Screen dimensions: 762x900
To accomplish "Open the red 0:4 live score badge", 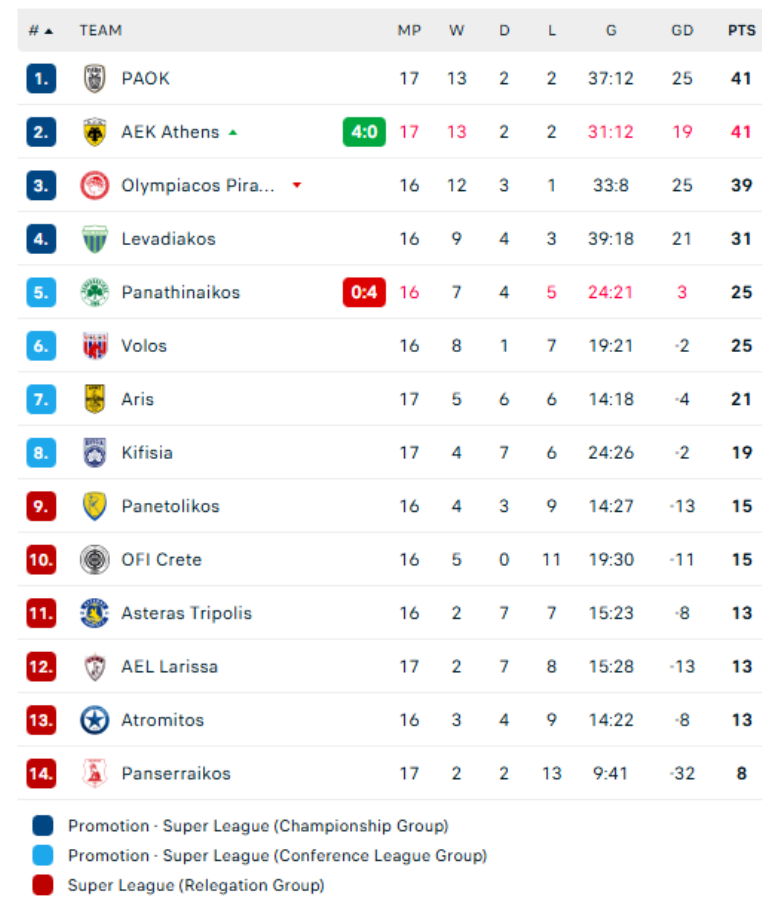I will tap(364, 292).
